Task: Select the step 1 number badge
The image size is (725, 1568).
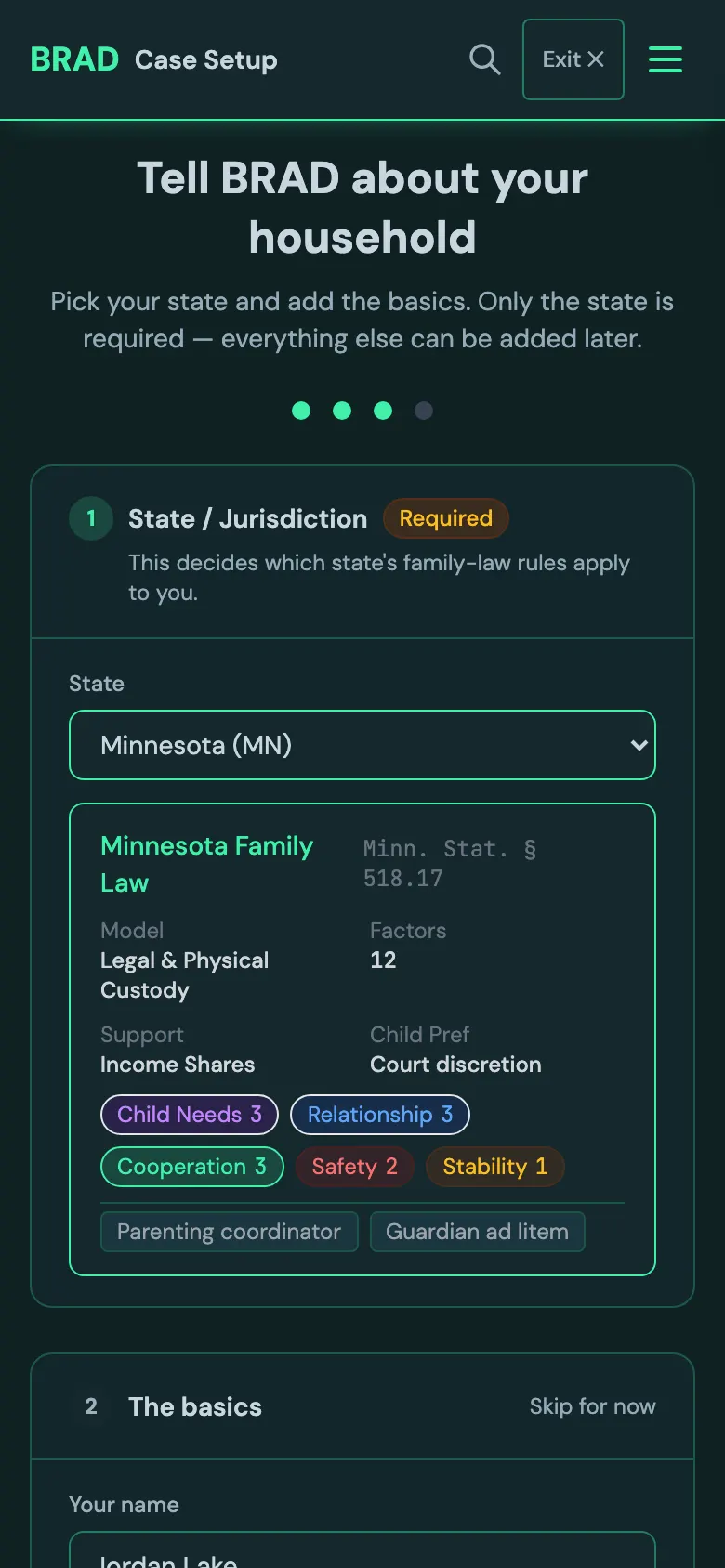Action: pos(91,518)
